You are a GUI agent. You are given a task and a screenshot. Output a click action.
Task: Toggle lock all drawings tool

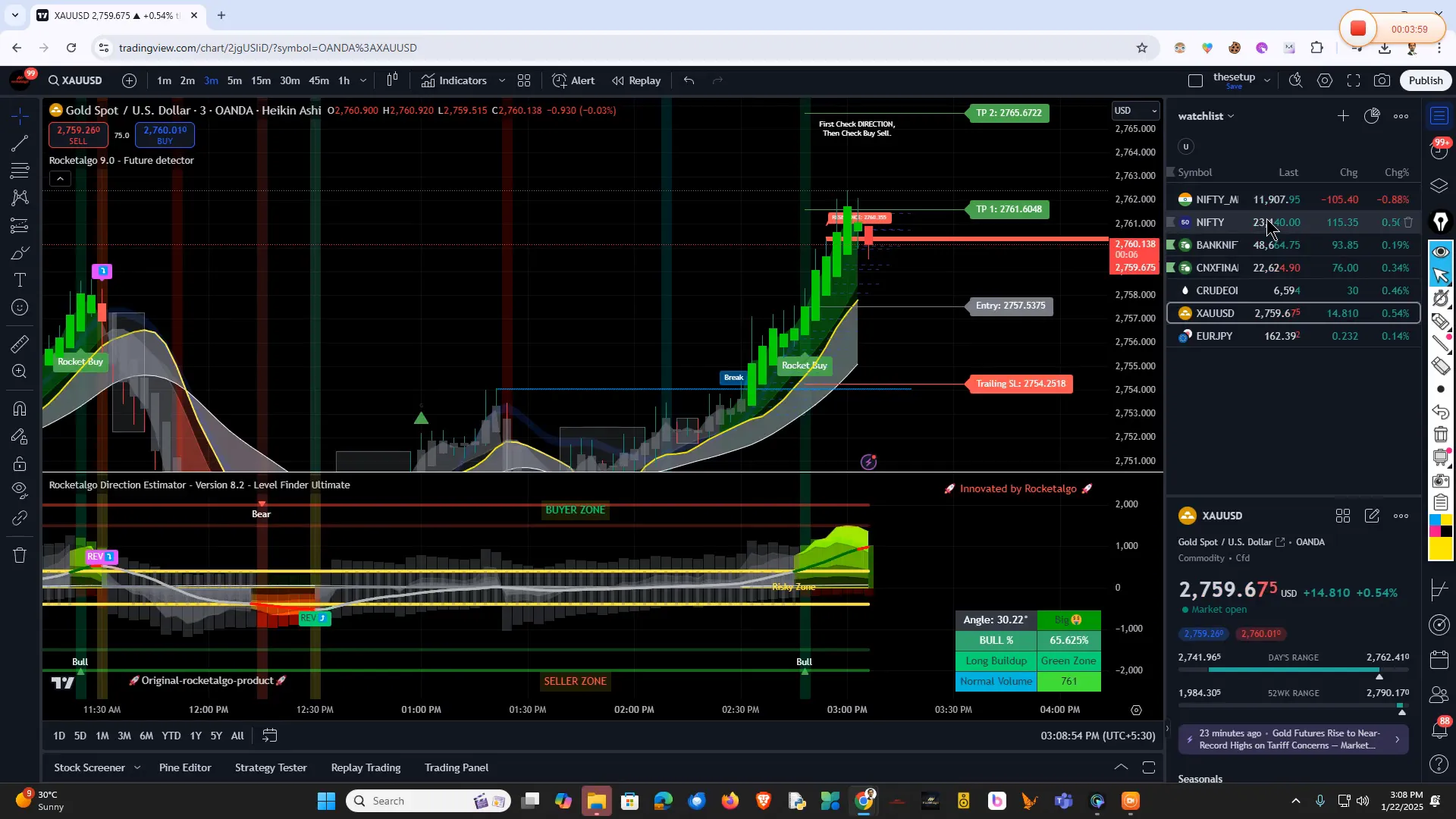pos(20,463)
